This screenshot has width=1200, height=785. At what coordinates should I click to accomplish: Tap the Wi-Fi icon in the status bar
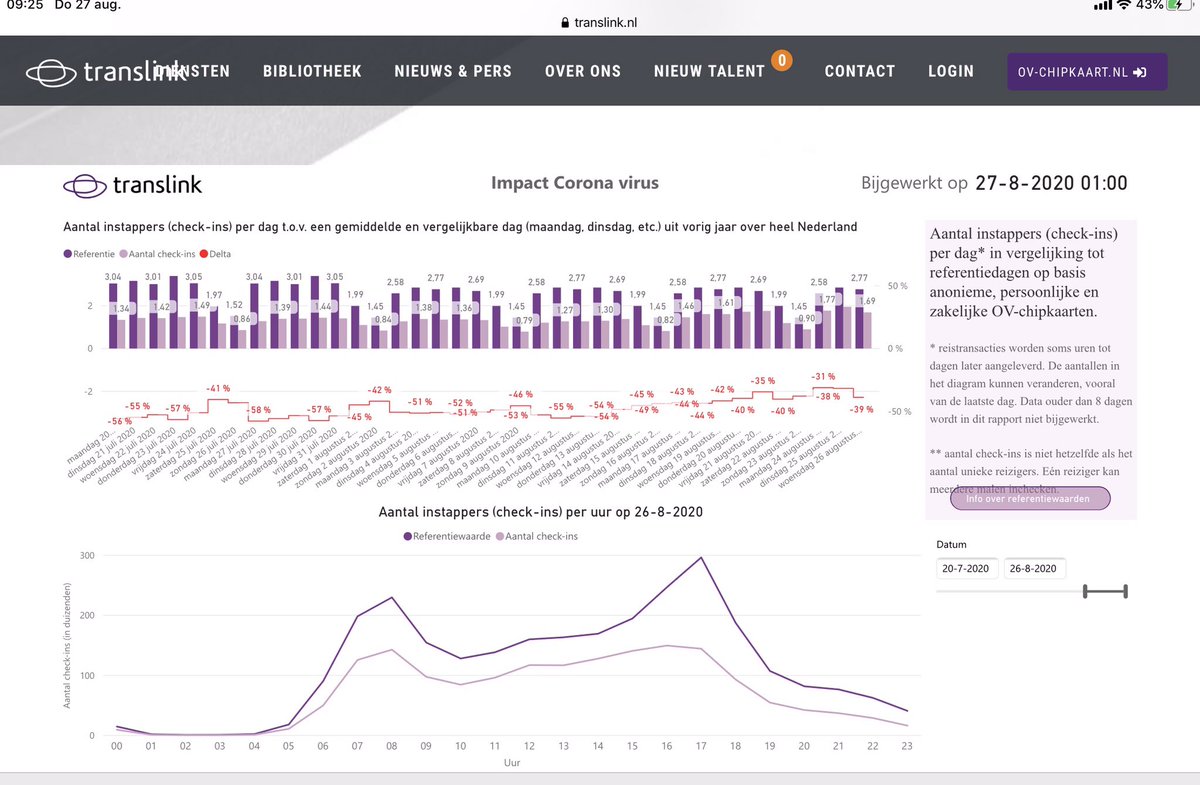pos(1124,5)
